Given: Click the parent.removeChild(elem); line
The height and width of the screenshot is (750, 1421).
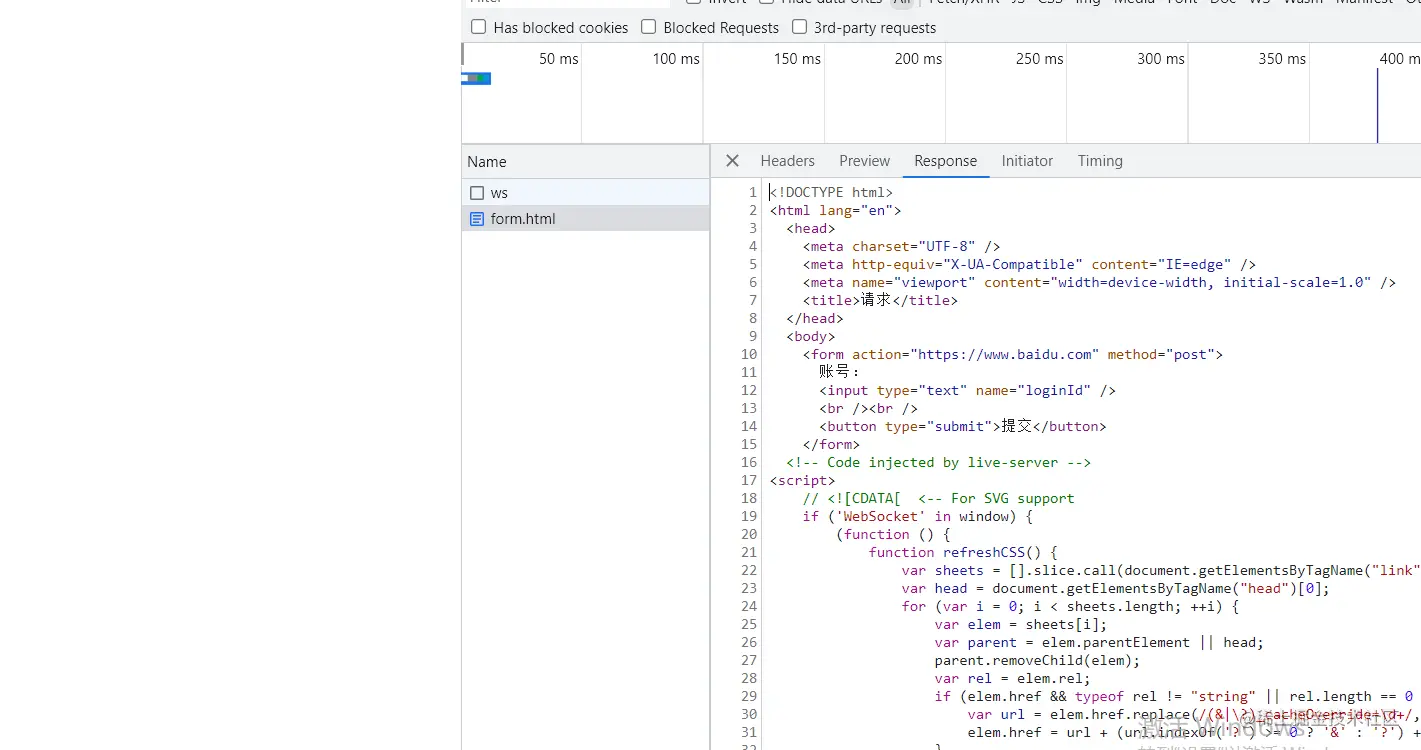Looking at the screenshot, I should click(x=1037, y=660).
